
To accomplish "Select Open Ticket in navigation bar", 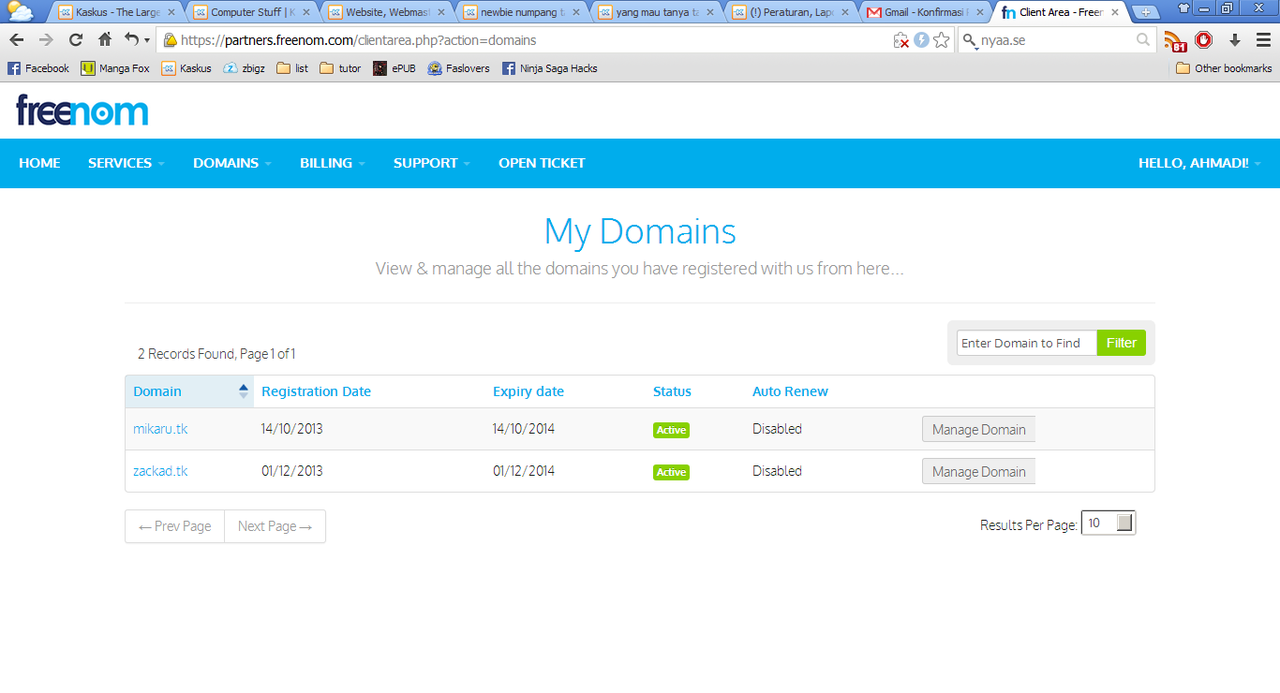I will click(x=542, y=163).
